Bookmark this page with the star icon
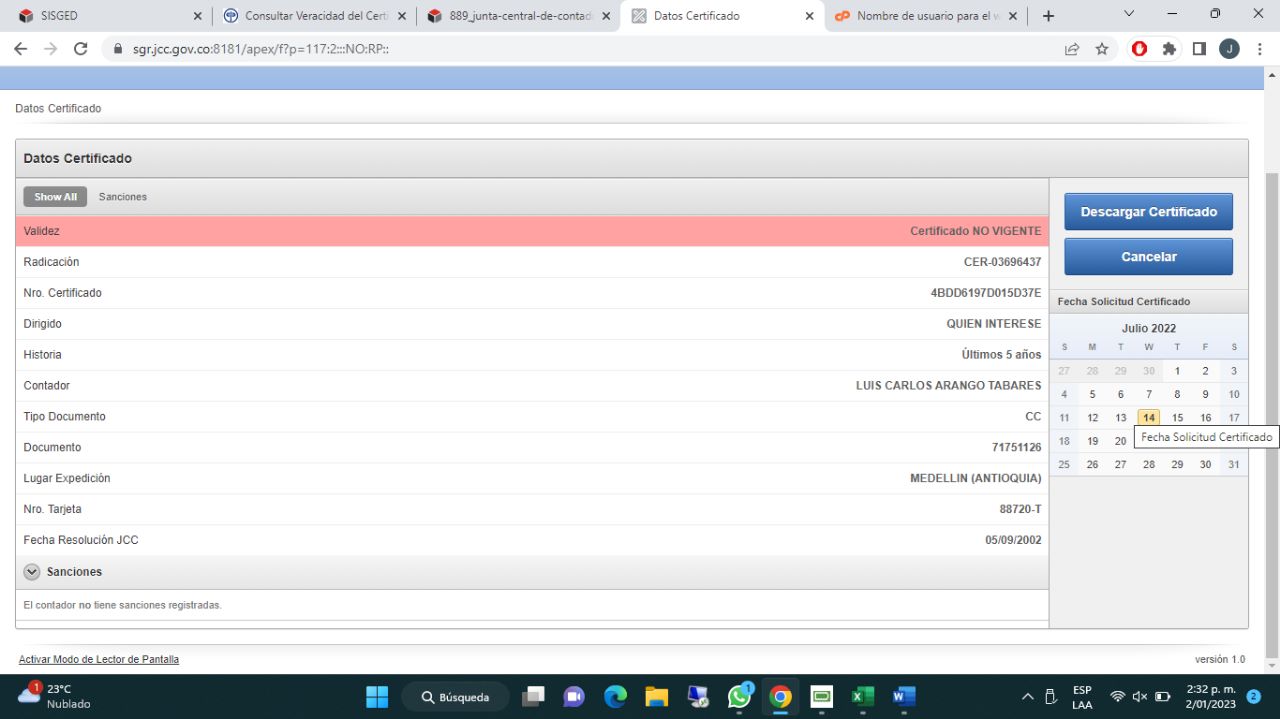This screenshot has height=719, width=1280. [1102, 49]
